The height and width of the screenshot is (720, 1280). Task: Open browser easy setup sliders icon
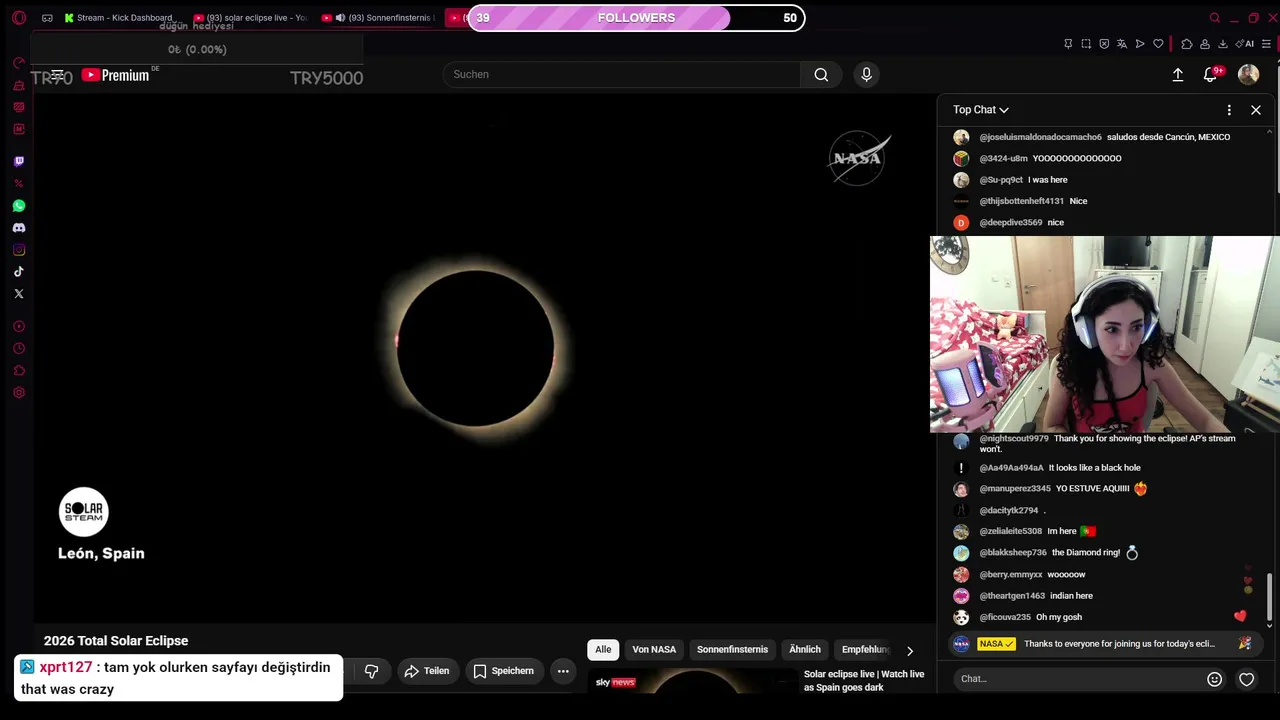[1267, 44]
